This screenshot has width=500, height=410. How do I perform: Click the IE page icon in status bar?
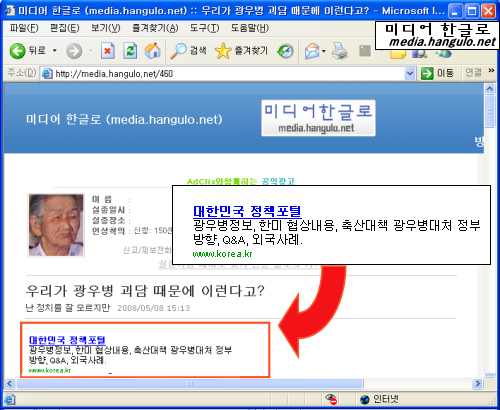pos(10,399)
